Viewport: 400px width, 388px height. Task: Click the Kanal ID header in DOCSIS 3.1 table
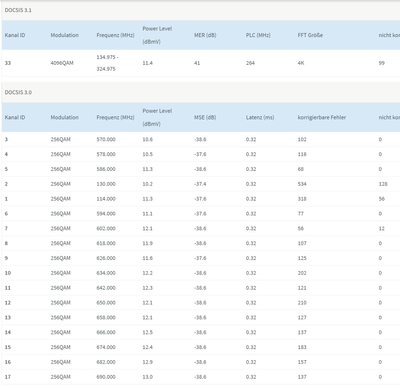(x=15, y=35)
